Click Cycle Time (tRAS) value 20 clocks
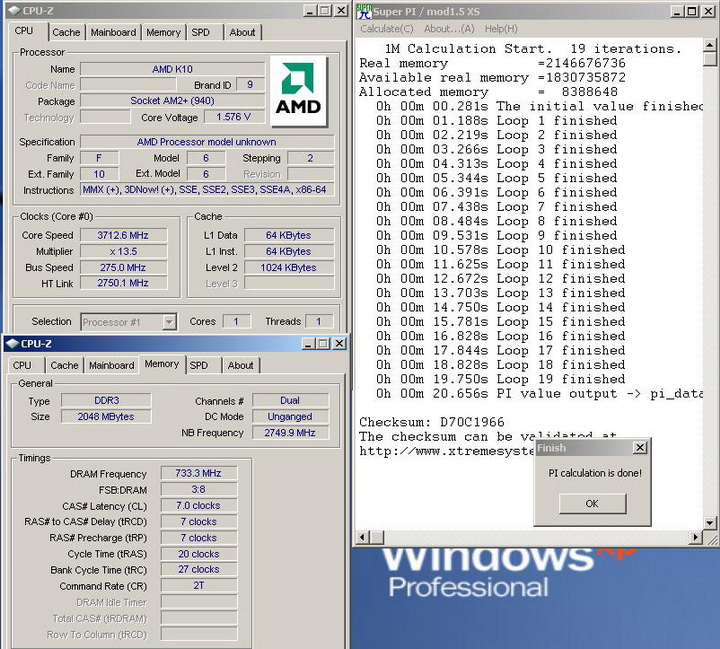Viewport: 720px width, 649px height. 199,554
